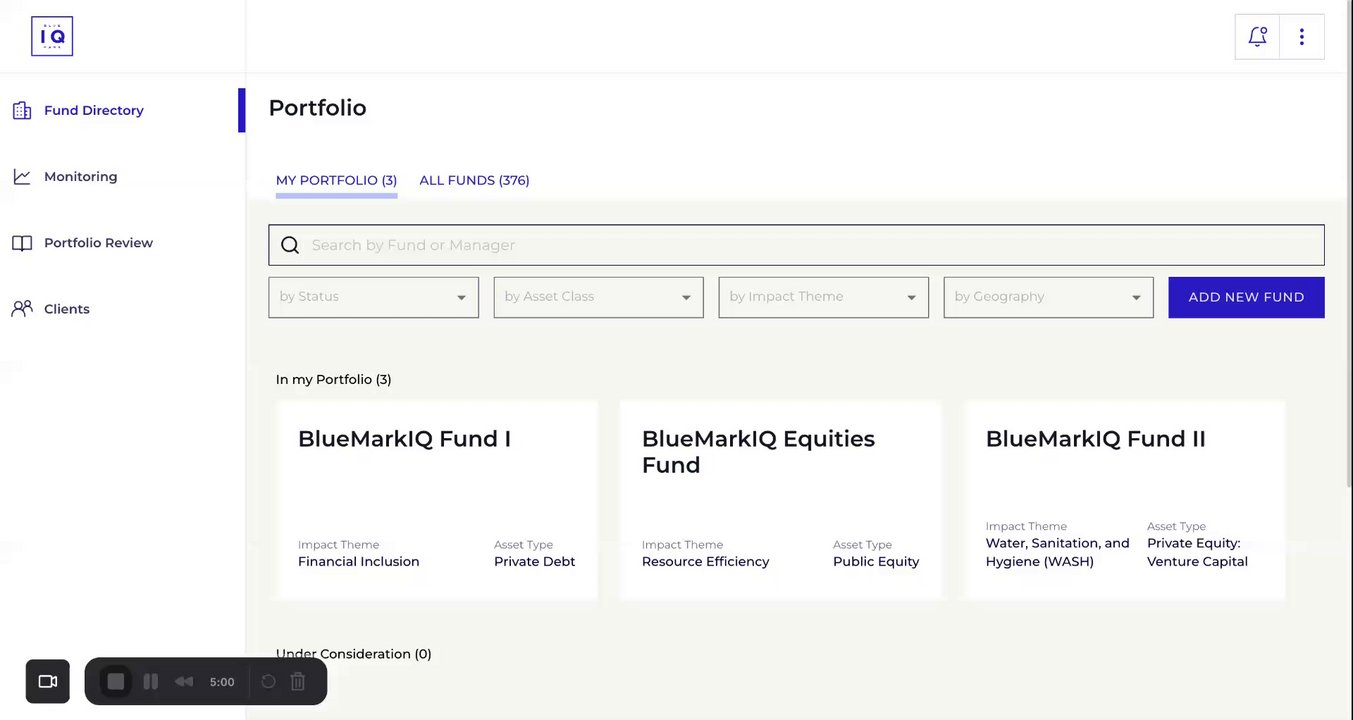
Task: Navigate to Clients page
Action: pyautogui.click(x=67, y=309)
